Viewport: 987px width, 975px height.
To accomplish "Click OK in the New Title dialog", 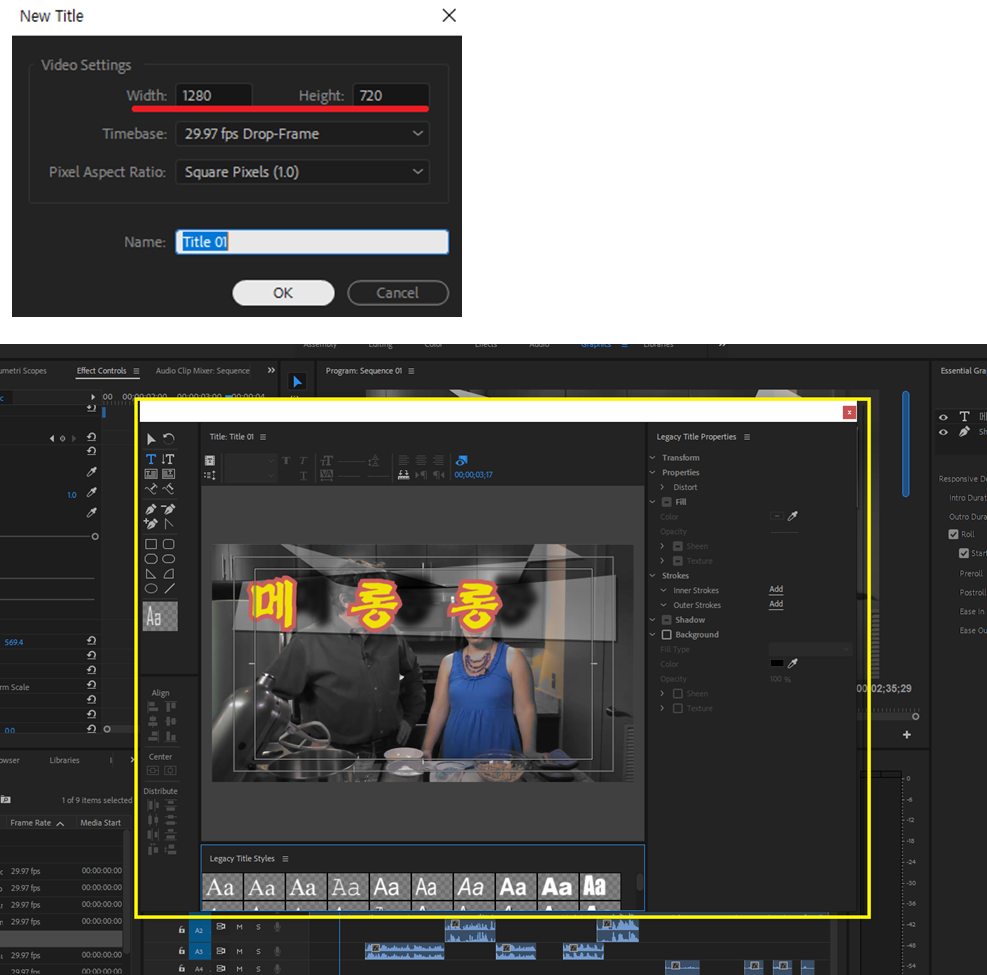I will click(283, 293).
